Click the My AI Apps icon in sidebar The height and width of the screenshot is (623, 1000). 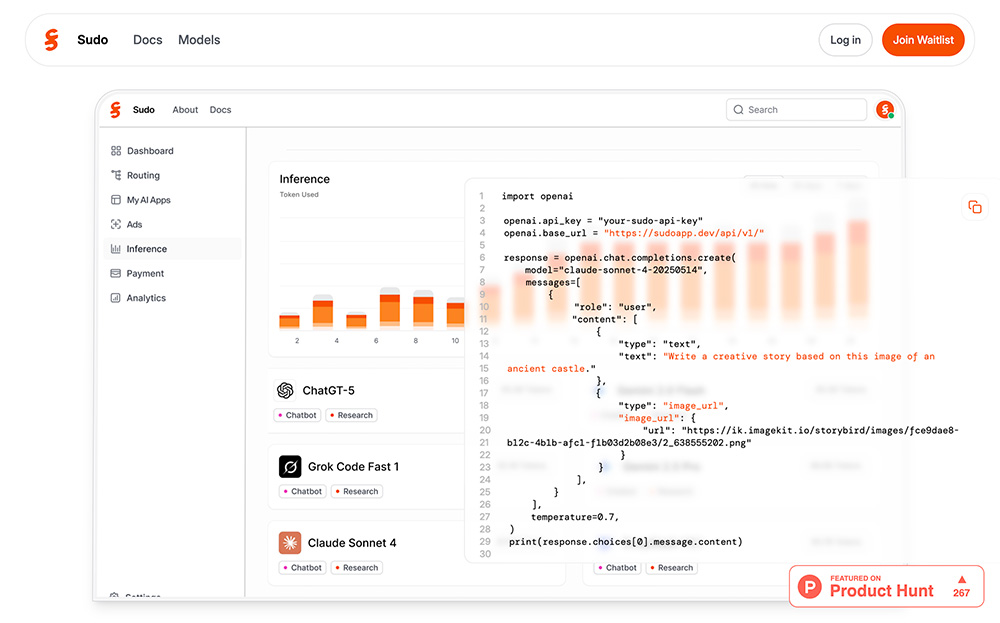click(115, 200)
